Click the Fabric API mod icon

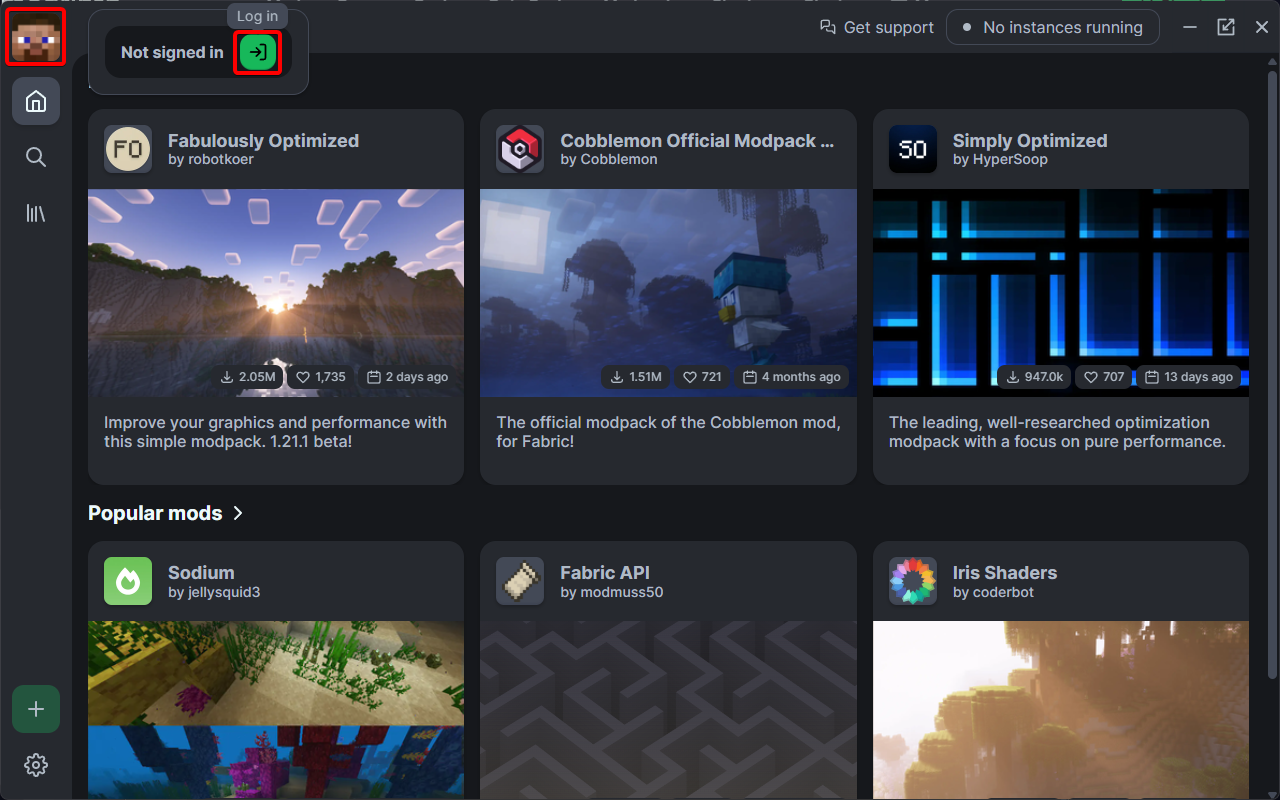click(520, 581)
